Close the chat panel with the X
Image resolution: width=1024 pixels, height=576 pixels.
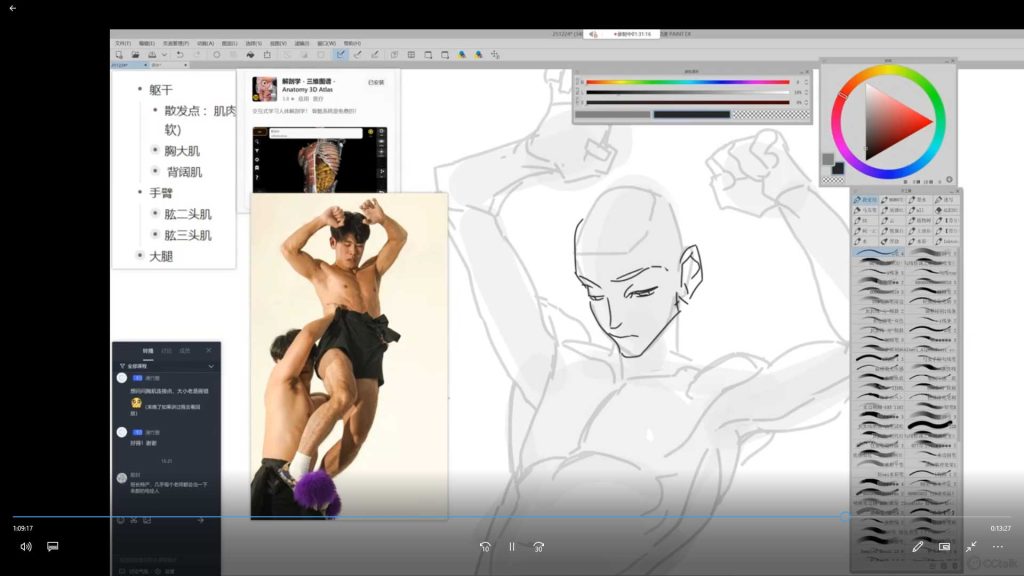[x=208, y=351]
